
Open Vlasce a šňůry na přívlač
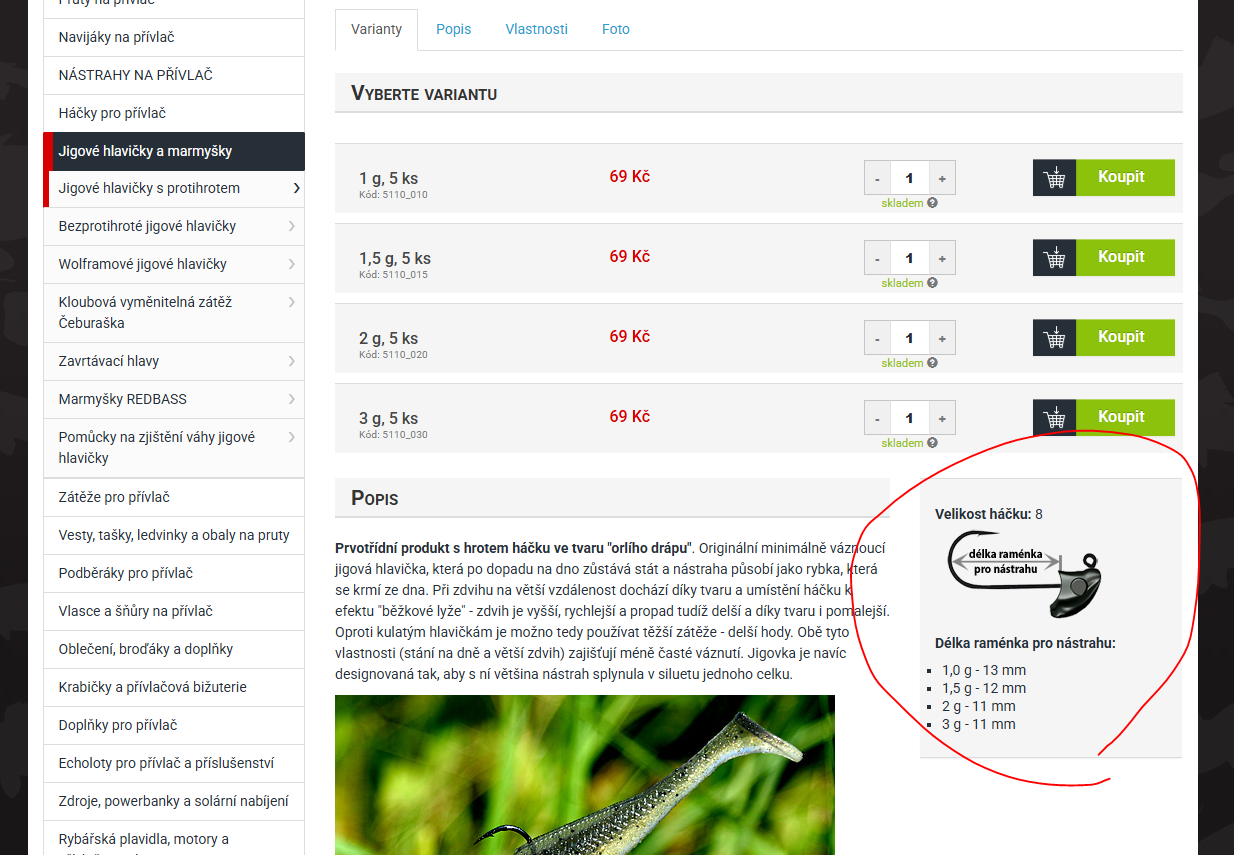coord(174,611)
